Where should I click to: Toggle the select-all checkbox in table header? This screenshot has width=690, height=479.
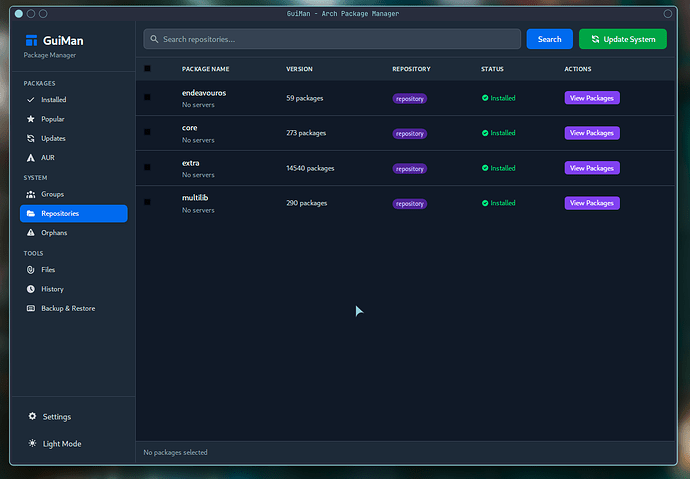(147, 69)
